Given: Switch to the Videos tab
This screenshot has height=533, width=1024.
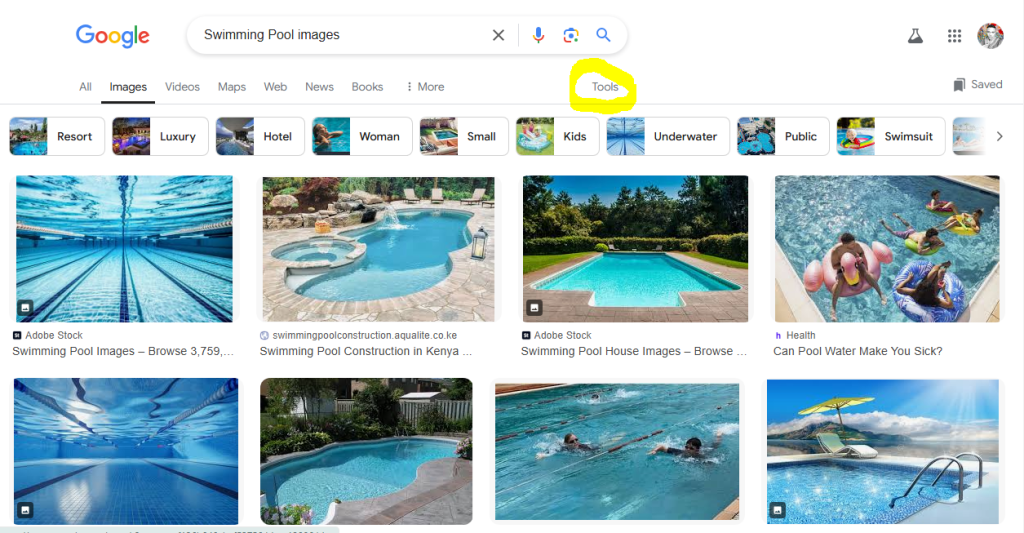Looking at the screenshot, I should pos(182,87).
